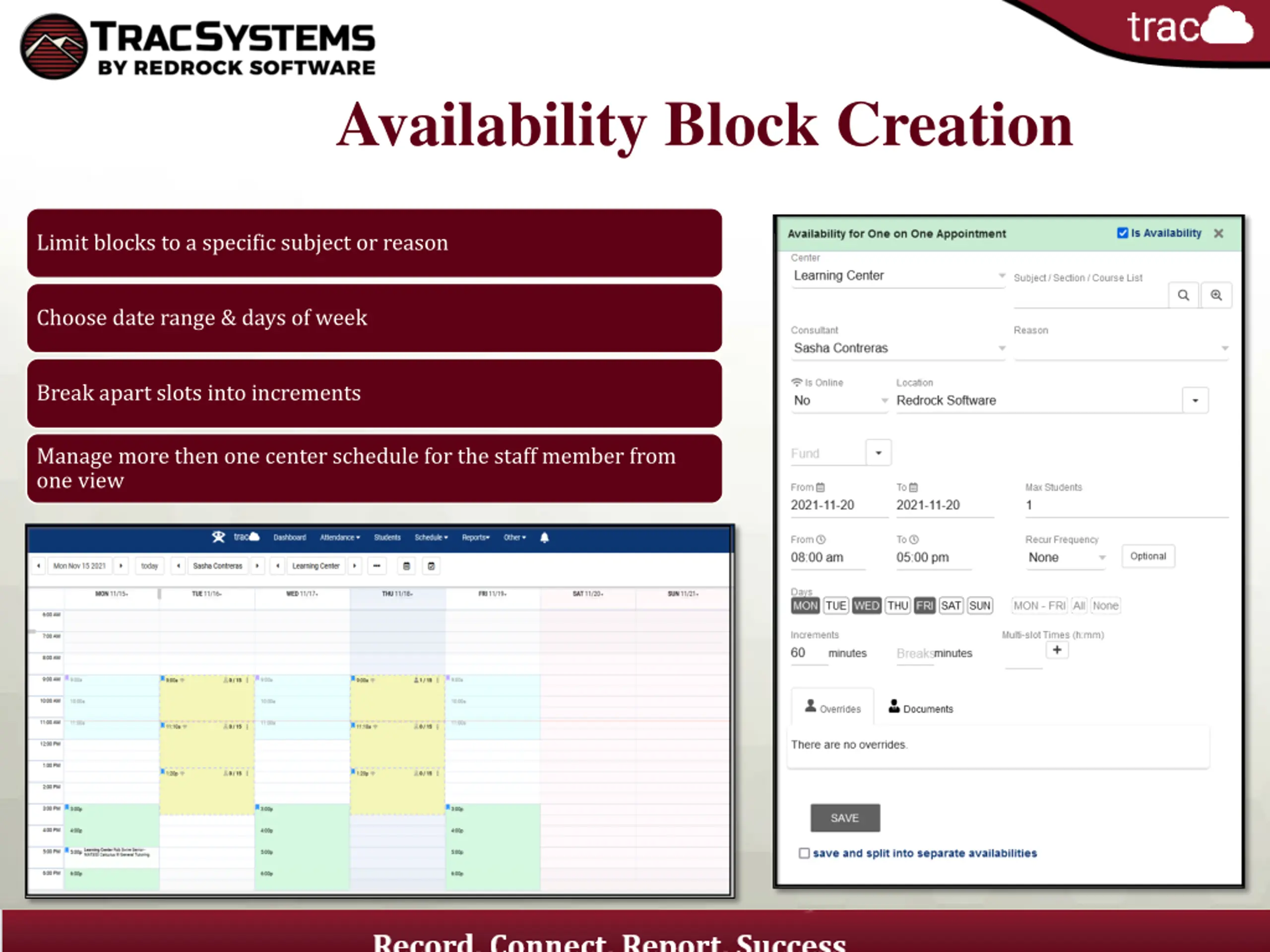The image size is (1270, 952).
Task: Click the next-consultant arrow after Sasha Contreras
Action: [x=257, y=566]
